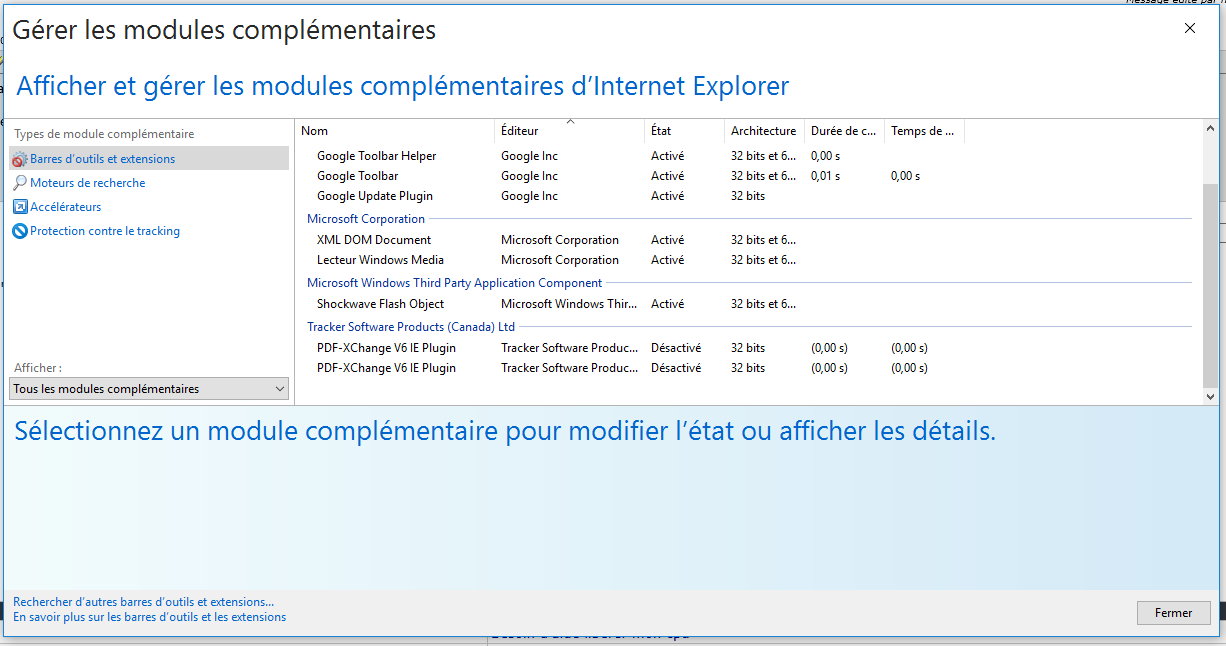This screenshot has width=1226, height=646.
Task: Click the Durée de c... column header
Action: click(844, 131)
